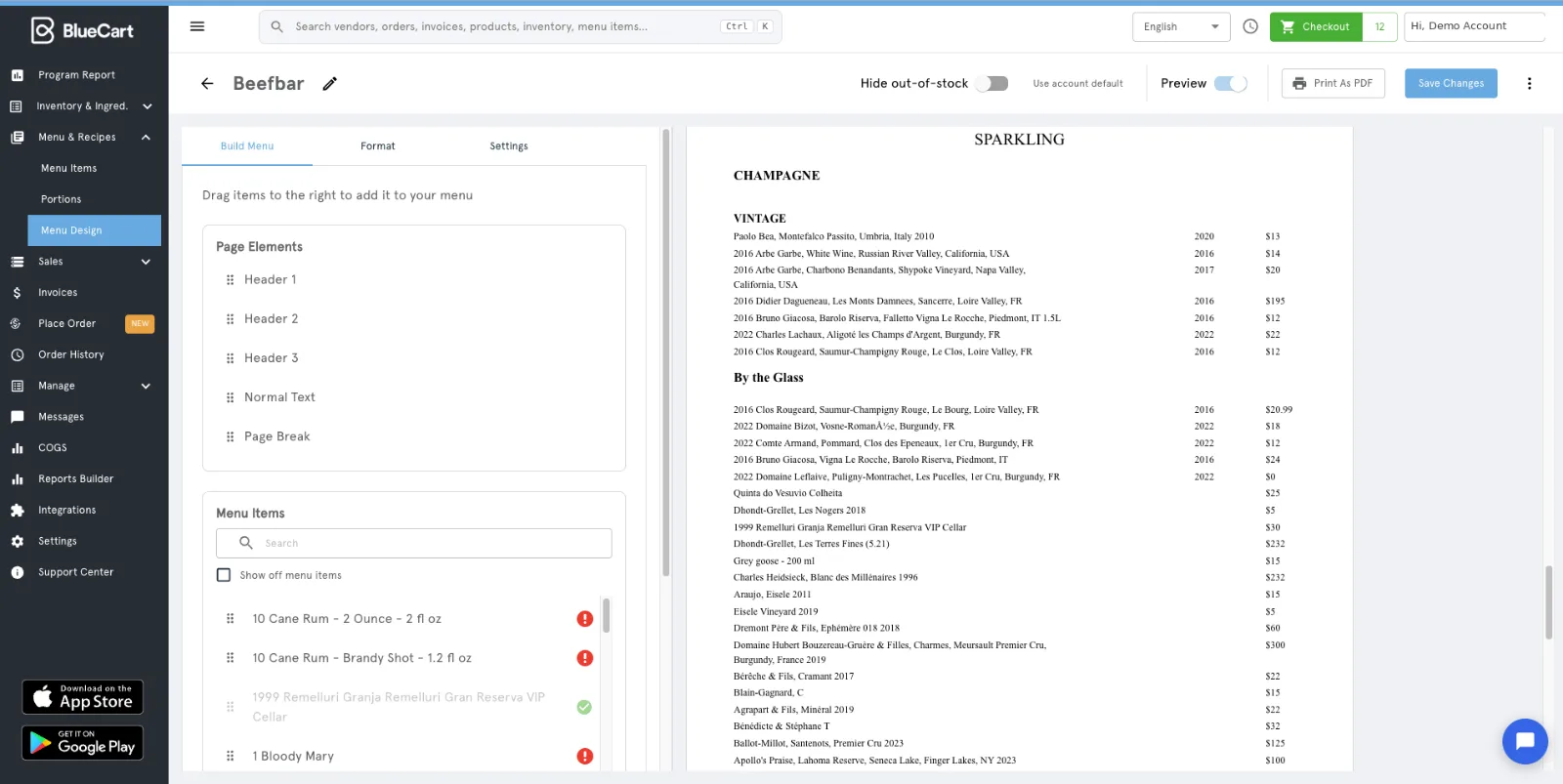This screenshot has width=1563, height=784.
Task: Click the Hi, Demo Account field
Action: pos(1474,26)
